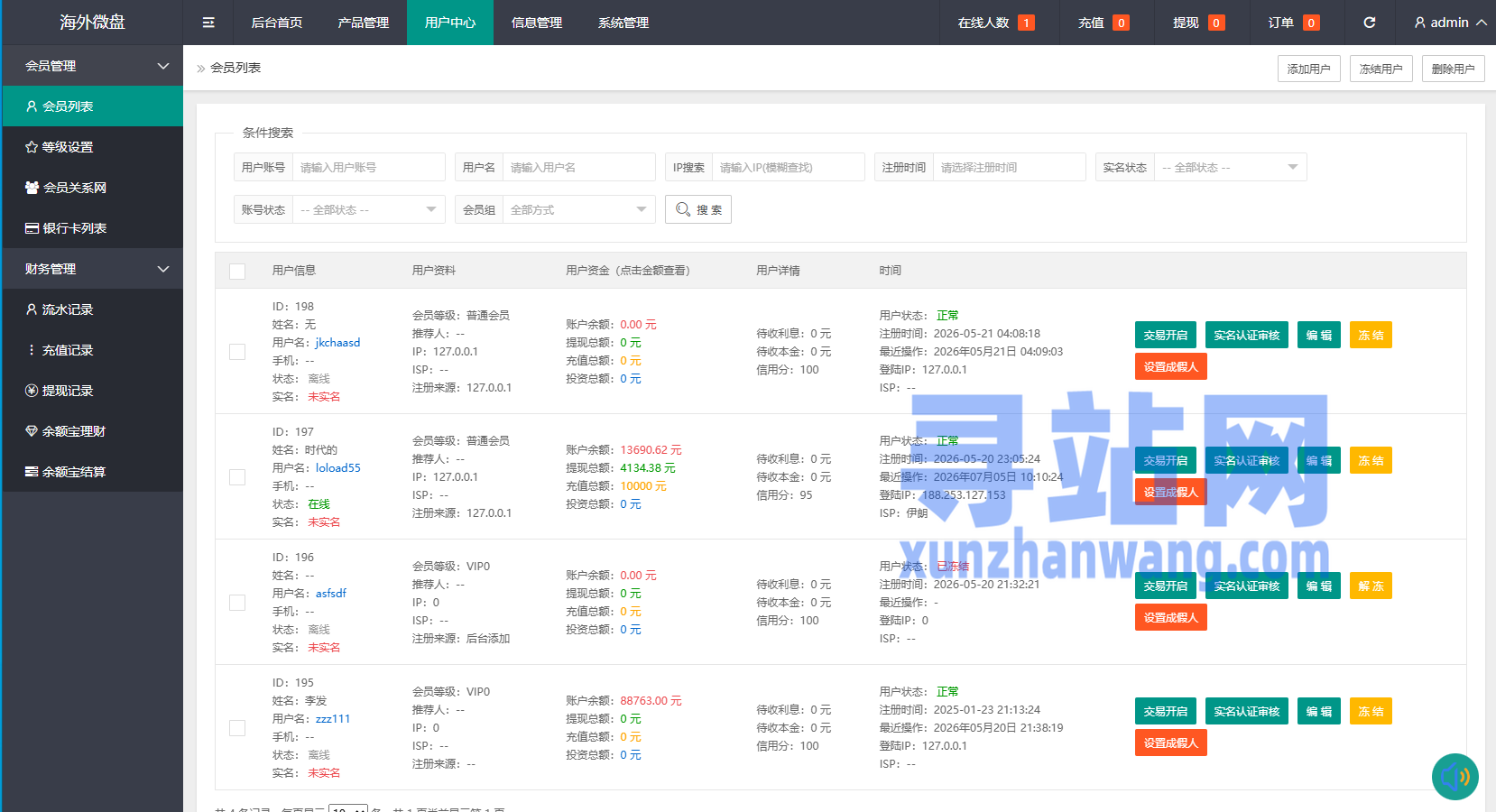Click 编辑 for user zzz111
The width and height of the screenshot is (1496, 812).
1319,711
